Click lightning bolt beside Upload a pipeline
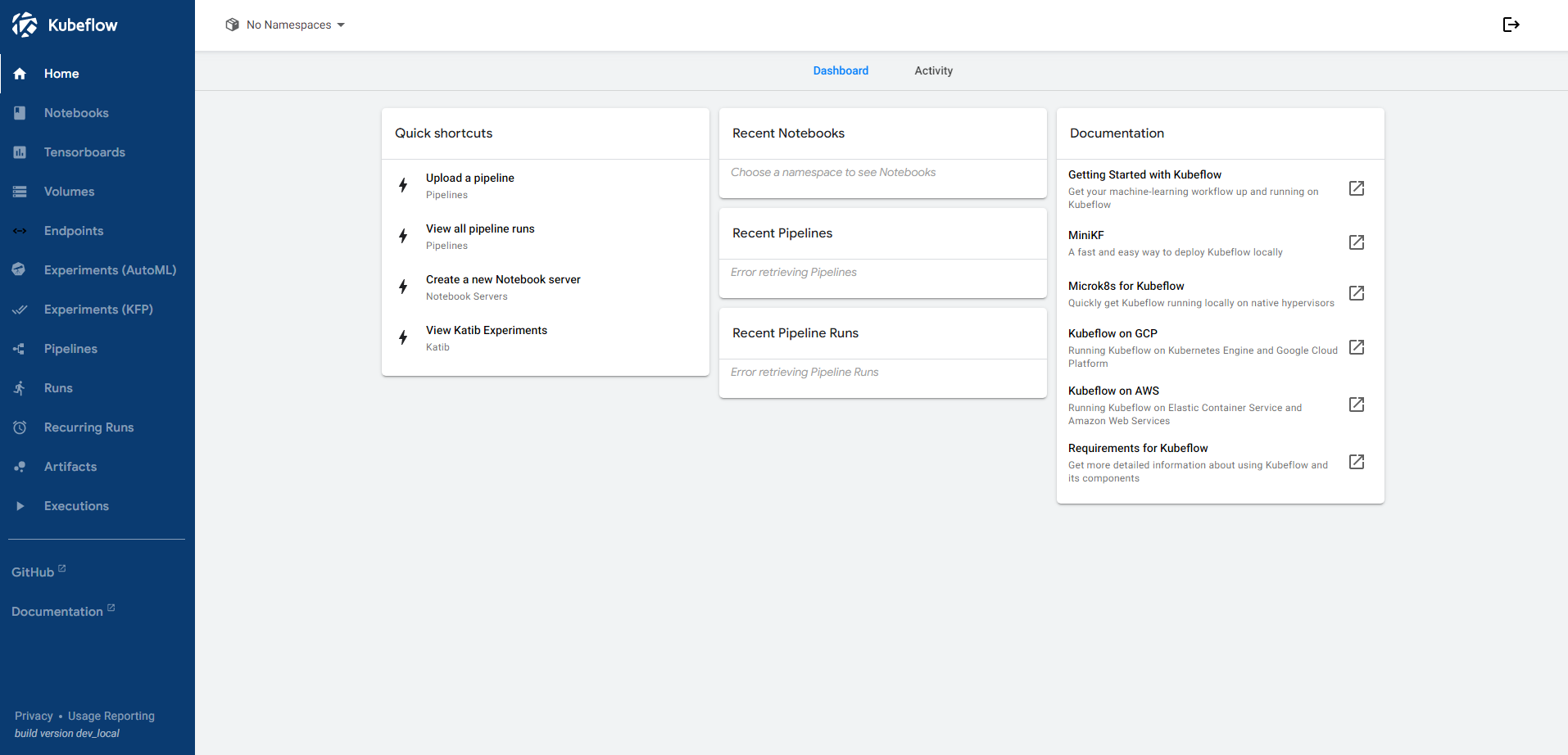Image resolution: width=1568 pixels, height=755 pixels. [x=403, y=185]
